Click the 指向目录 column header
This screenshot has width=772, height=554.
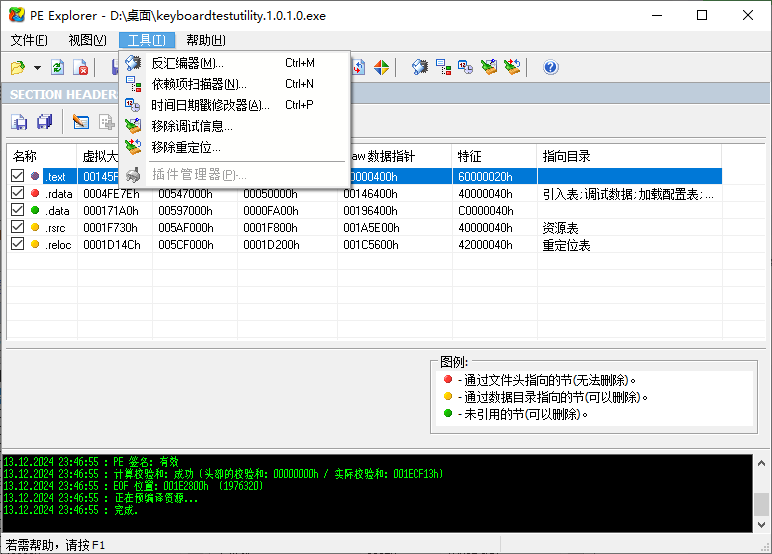[566, 156]
